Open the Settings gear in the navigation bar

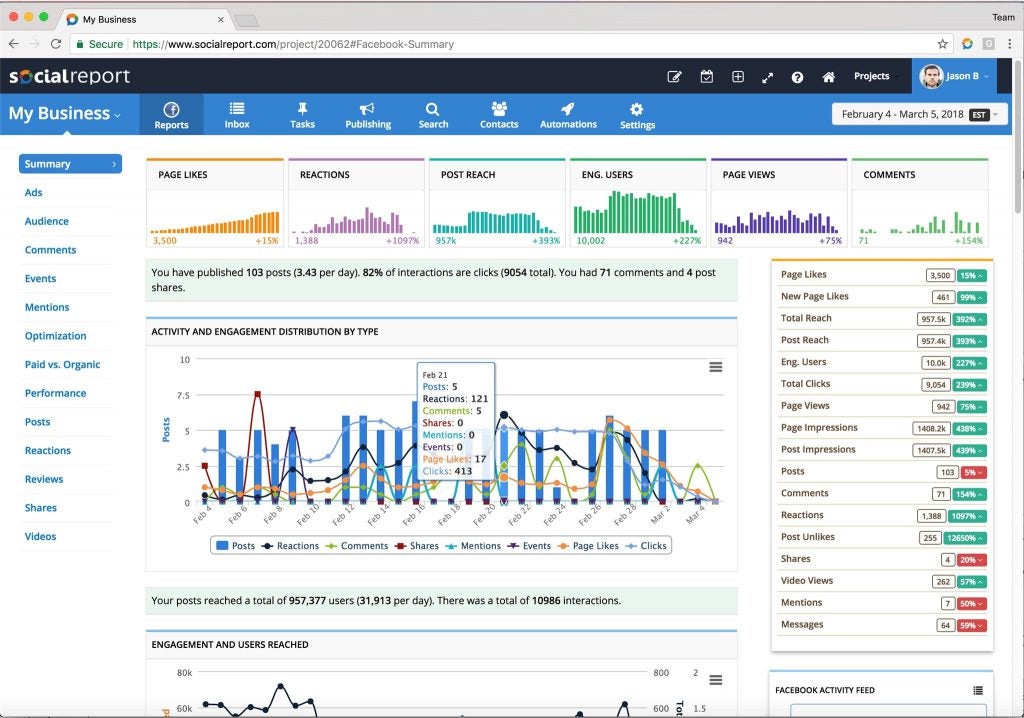[637, 113]
